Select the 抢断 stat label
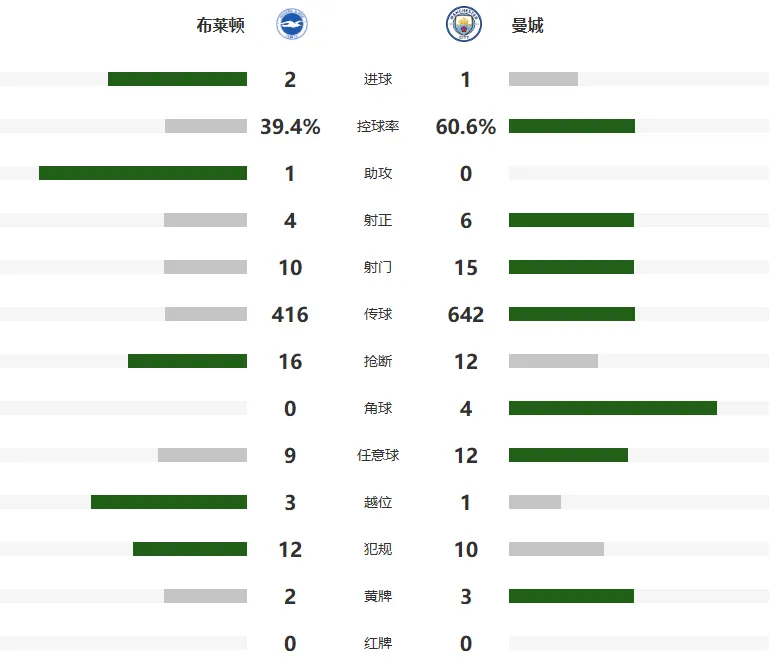The image size is (781, 670). point(378,361)
